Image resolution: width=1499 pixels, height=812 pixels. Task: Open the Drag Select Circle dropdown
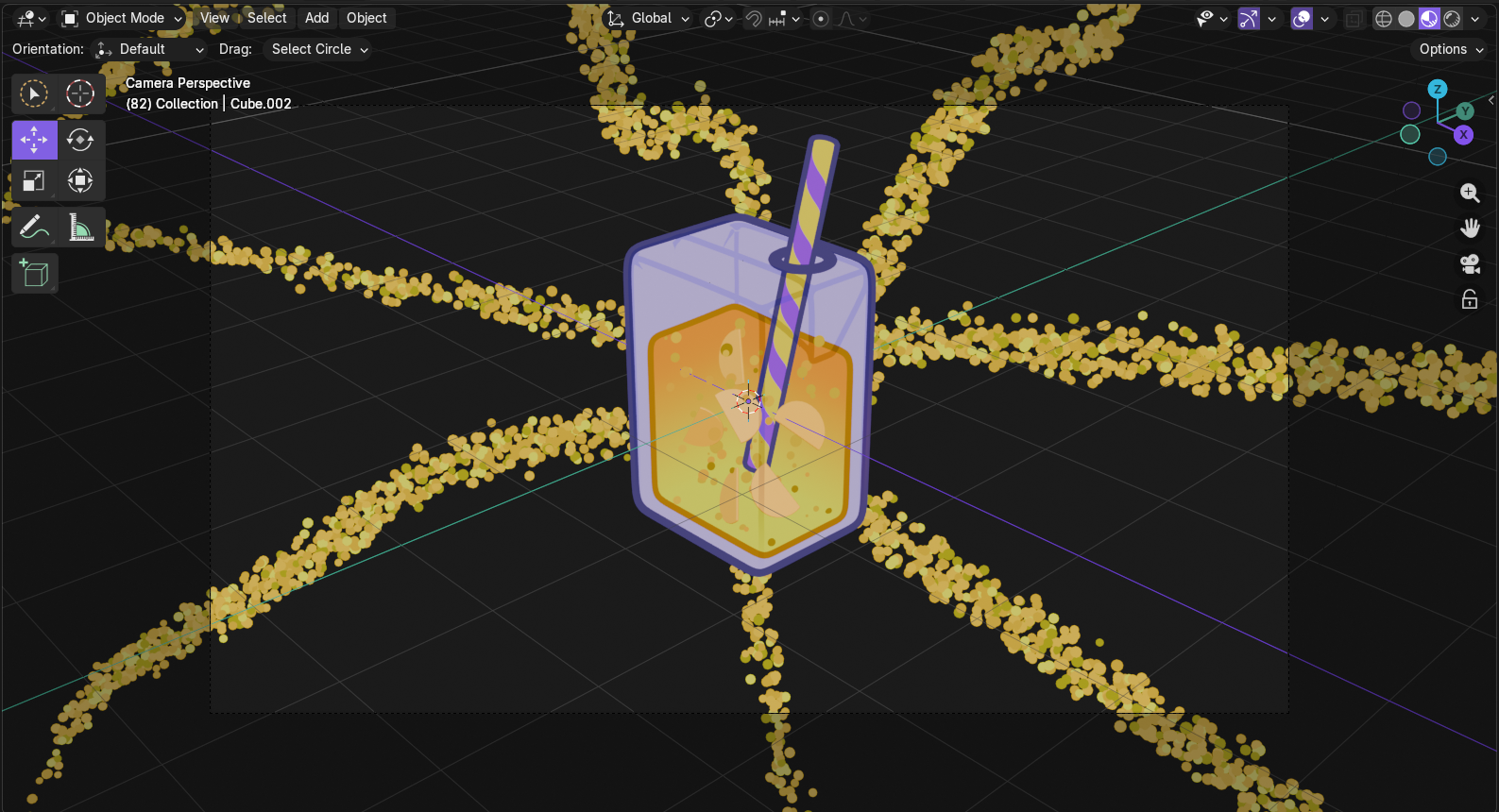[316, 49]
